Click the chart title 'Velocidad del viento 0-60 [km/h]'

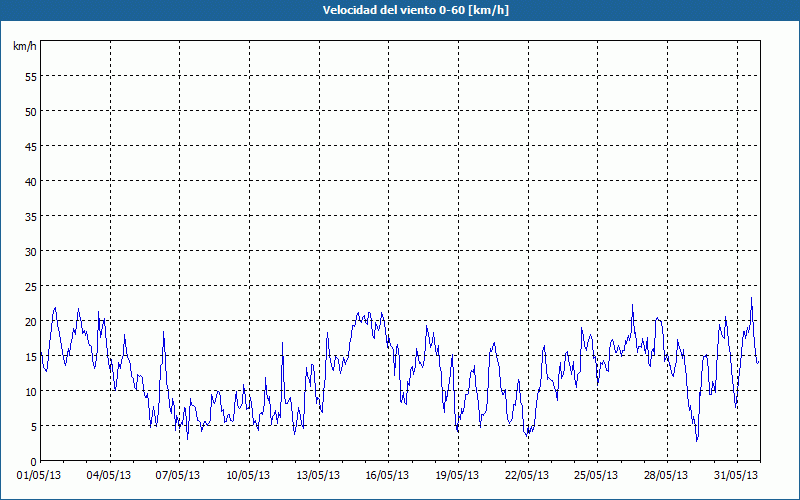pyautogui.click(x=416, y=10)
